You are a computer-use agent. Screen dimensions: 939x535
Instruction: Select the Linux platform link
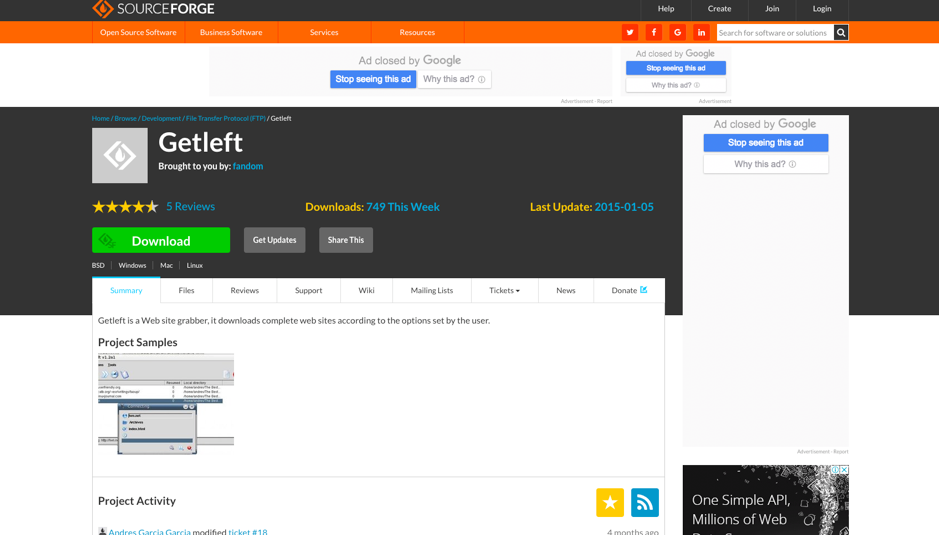click(195, 265)
